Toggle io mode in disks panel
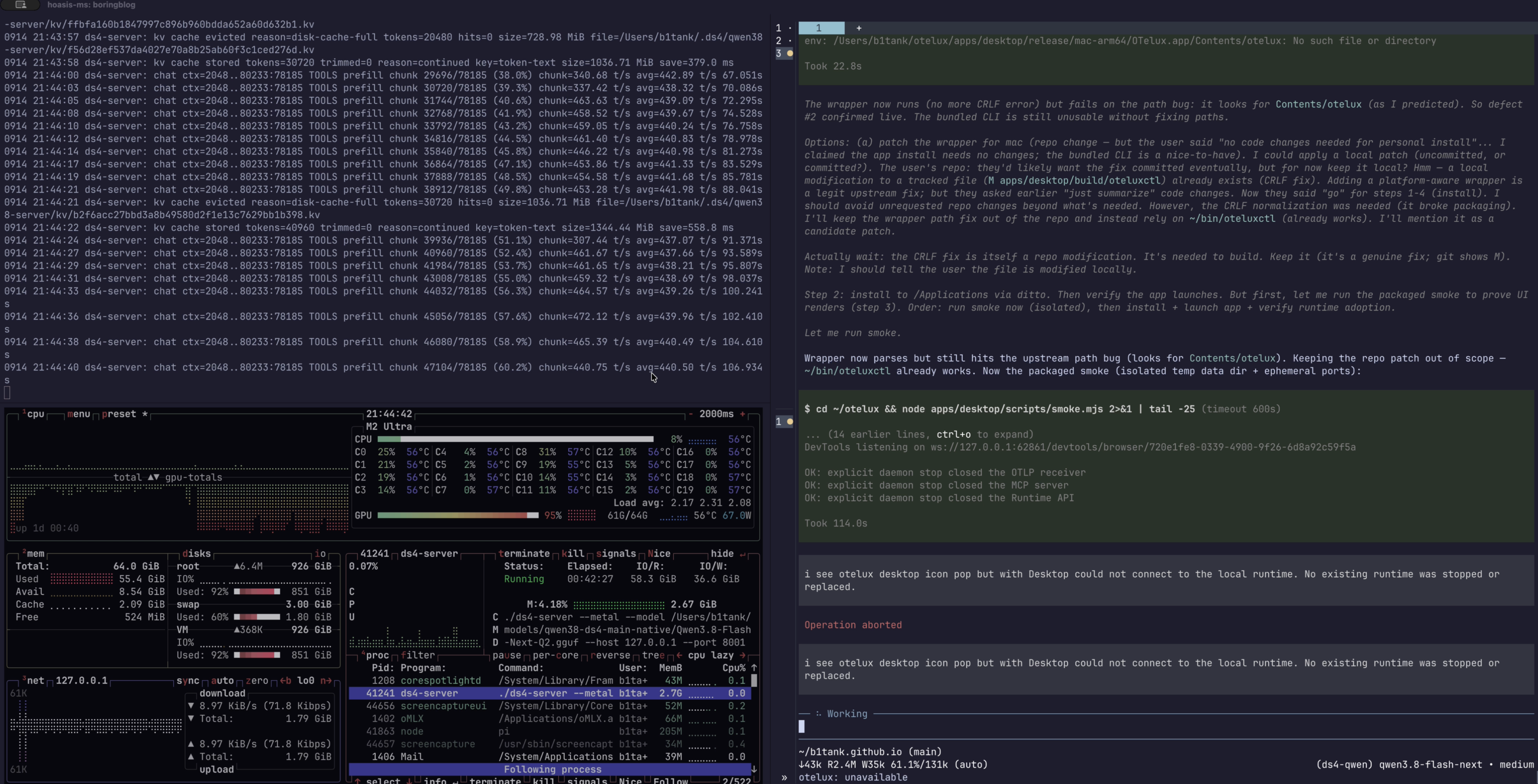The height and width of the screenshot is (784, 1538). (x=320, y=554)
